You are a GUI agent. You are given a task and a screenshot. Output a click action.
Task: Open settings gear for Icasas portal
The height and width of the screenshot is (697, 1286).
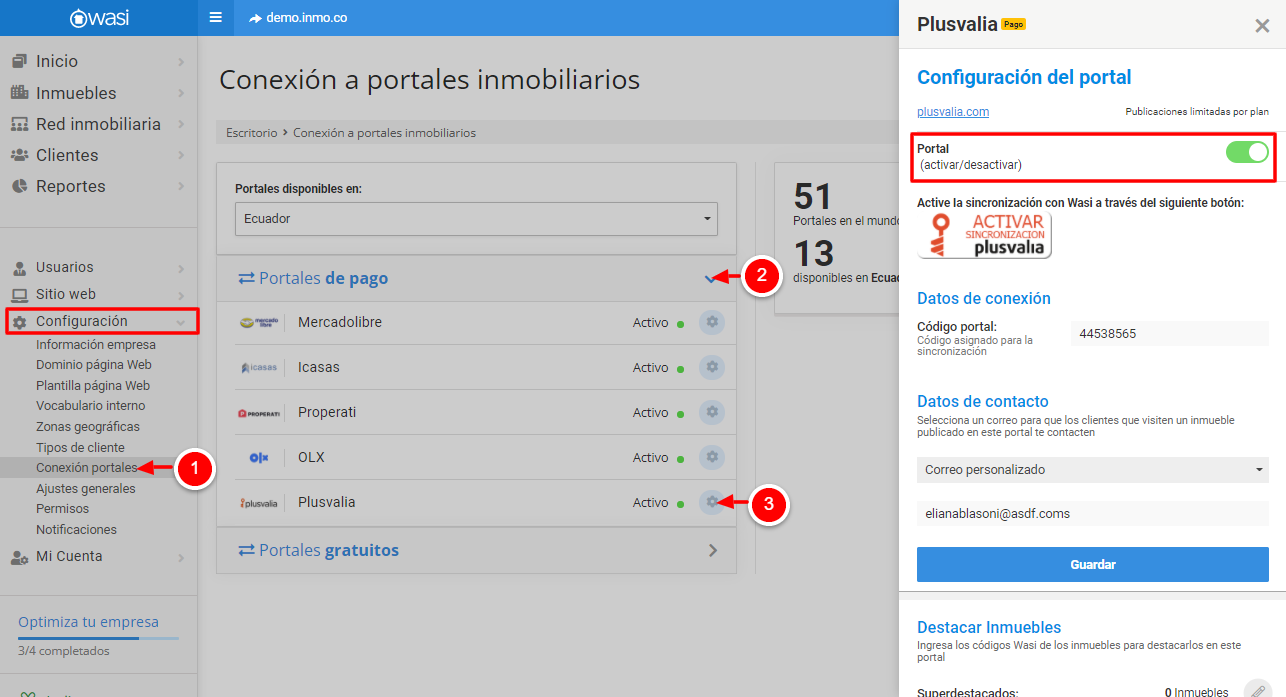click(711, 367)
